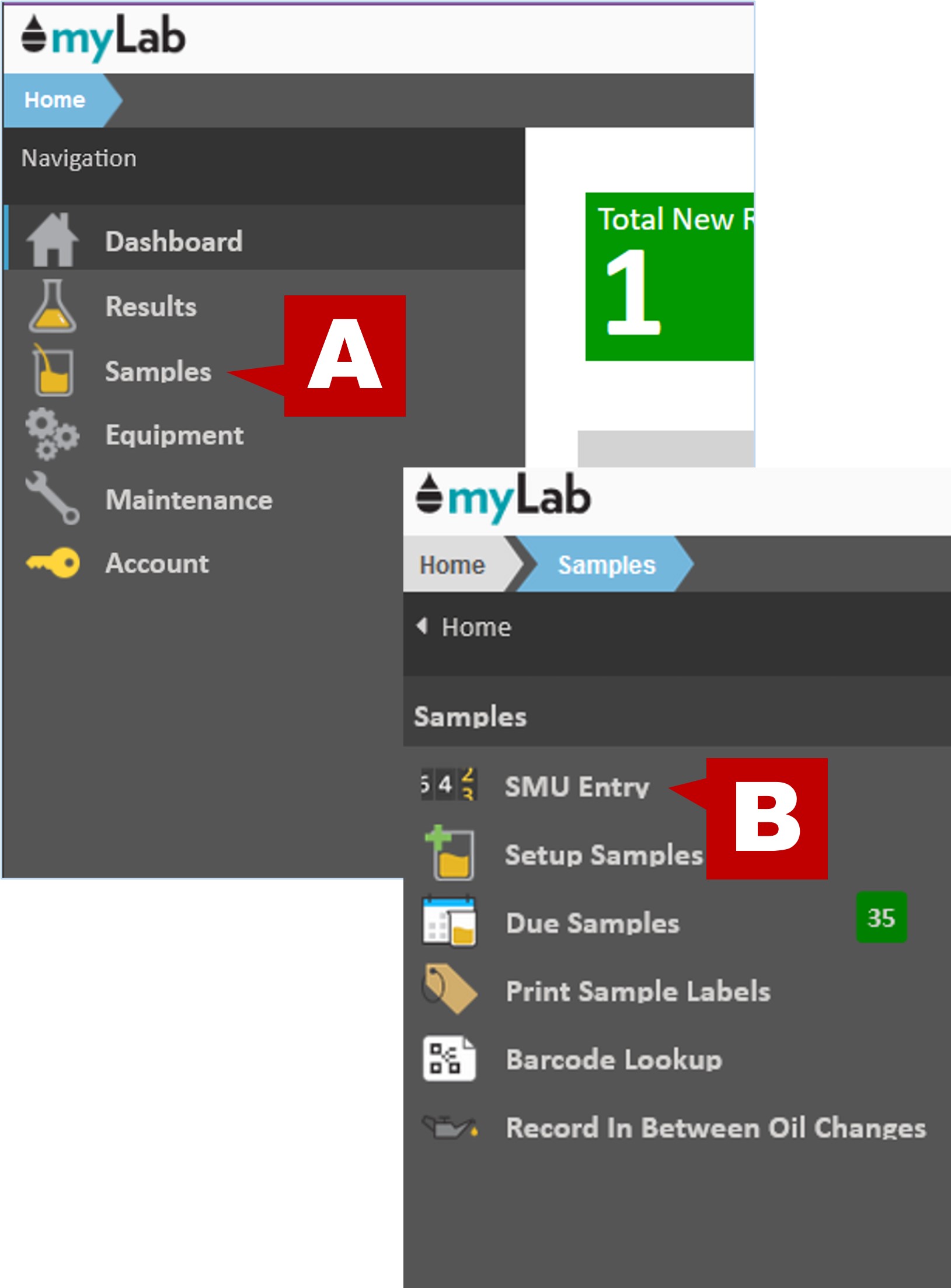Click the Account key icon
This screenshot has width=951, height=1288.
pyautogui.click(x=52, y=563)
